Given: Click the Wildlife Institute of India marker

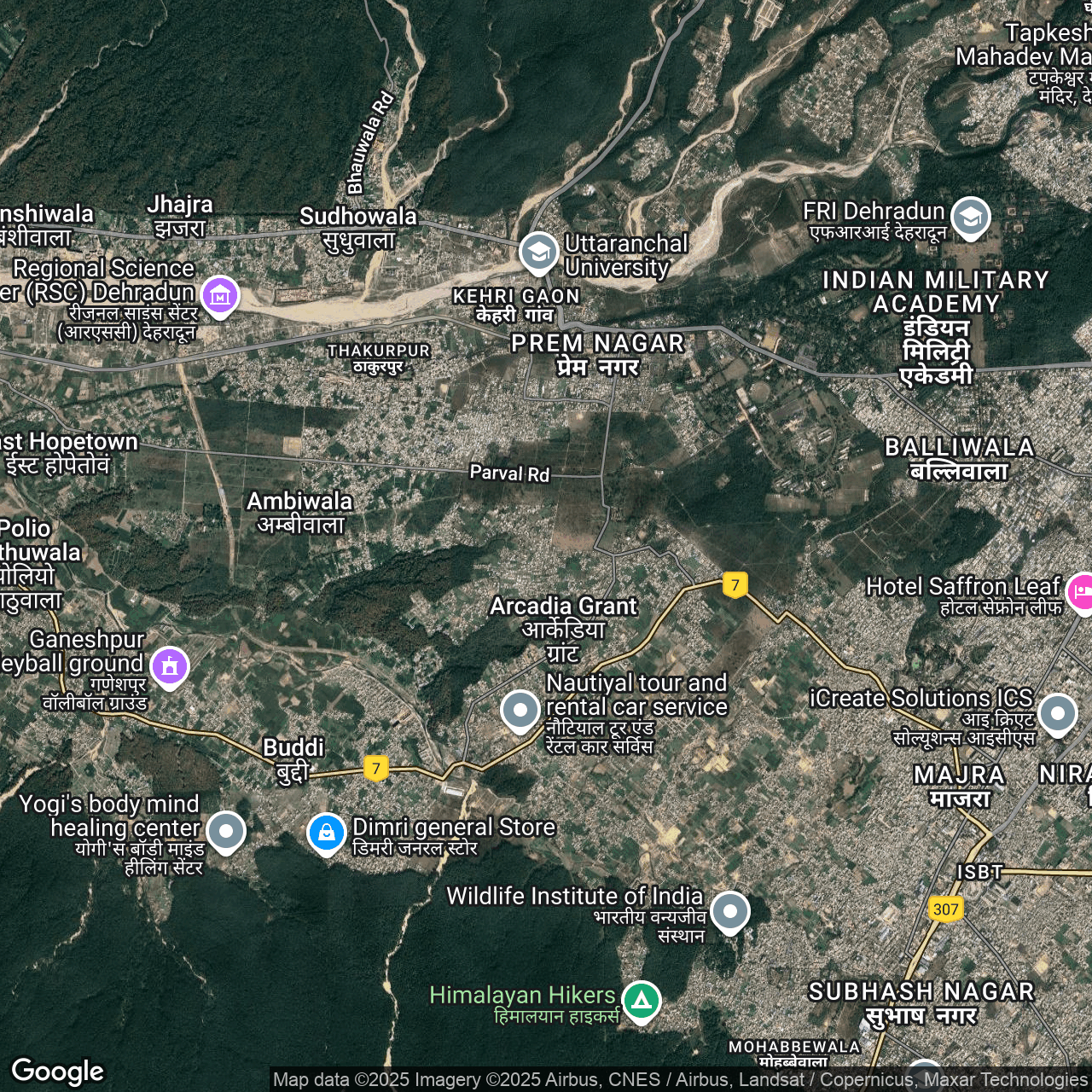Looking at the screenshot, I should pos(729,911).
